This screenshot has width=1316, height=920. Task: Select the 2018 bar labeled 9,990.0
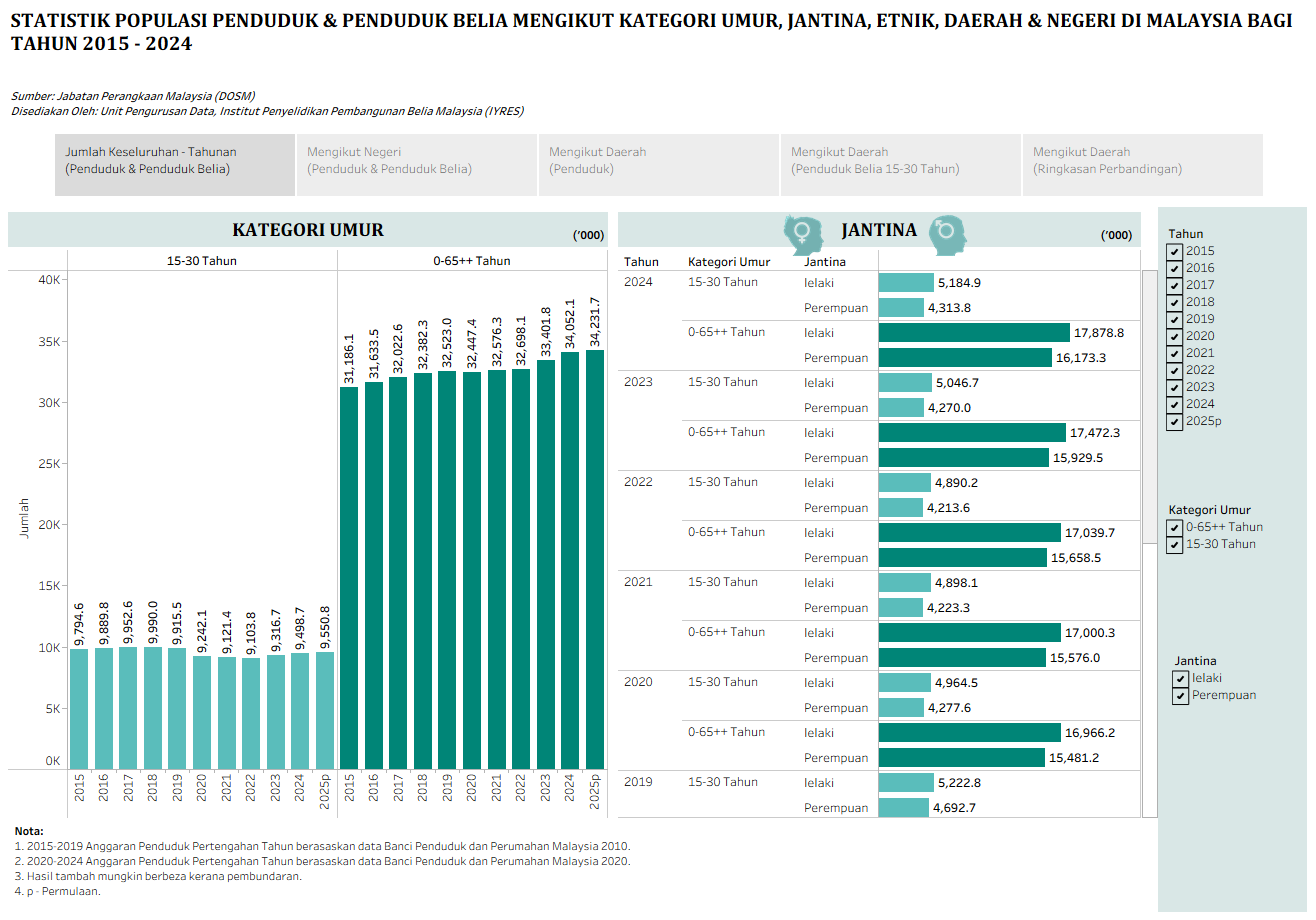tap(152, 708)
